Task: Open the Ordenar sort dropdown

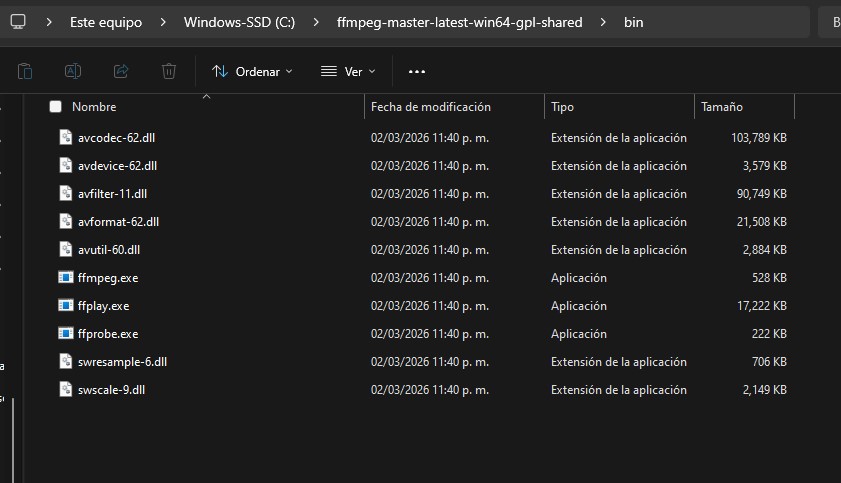Action: point(252,71)
